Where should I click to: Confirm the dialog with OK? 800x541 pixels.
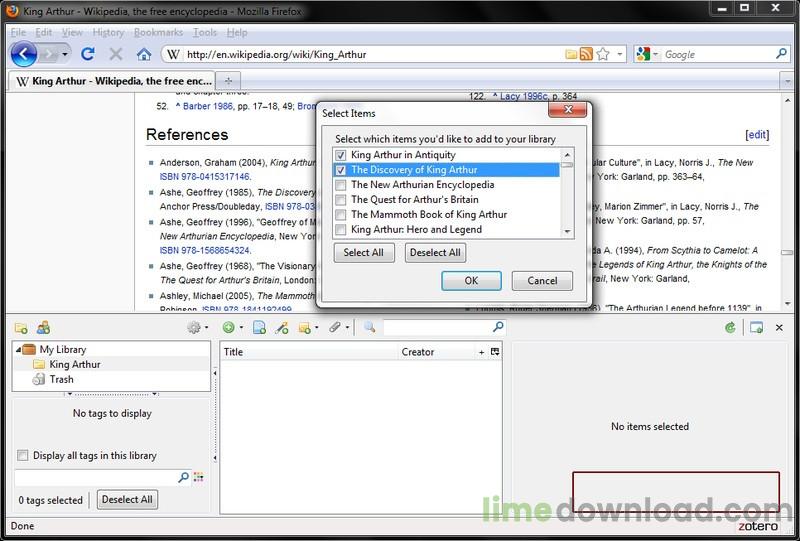pyautogui.click(x=471, y=281)
